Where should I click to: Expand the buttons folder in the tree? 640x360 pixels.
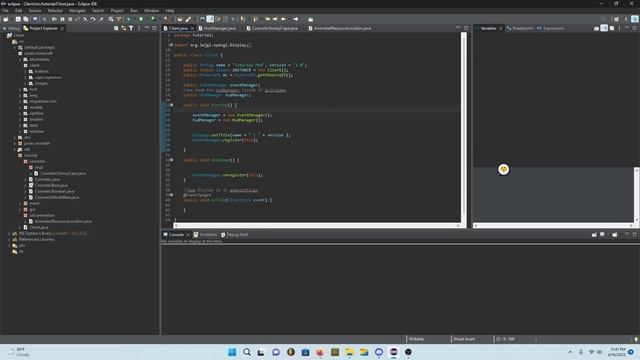pyautogui.click(x=26, y=71)
